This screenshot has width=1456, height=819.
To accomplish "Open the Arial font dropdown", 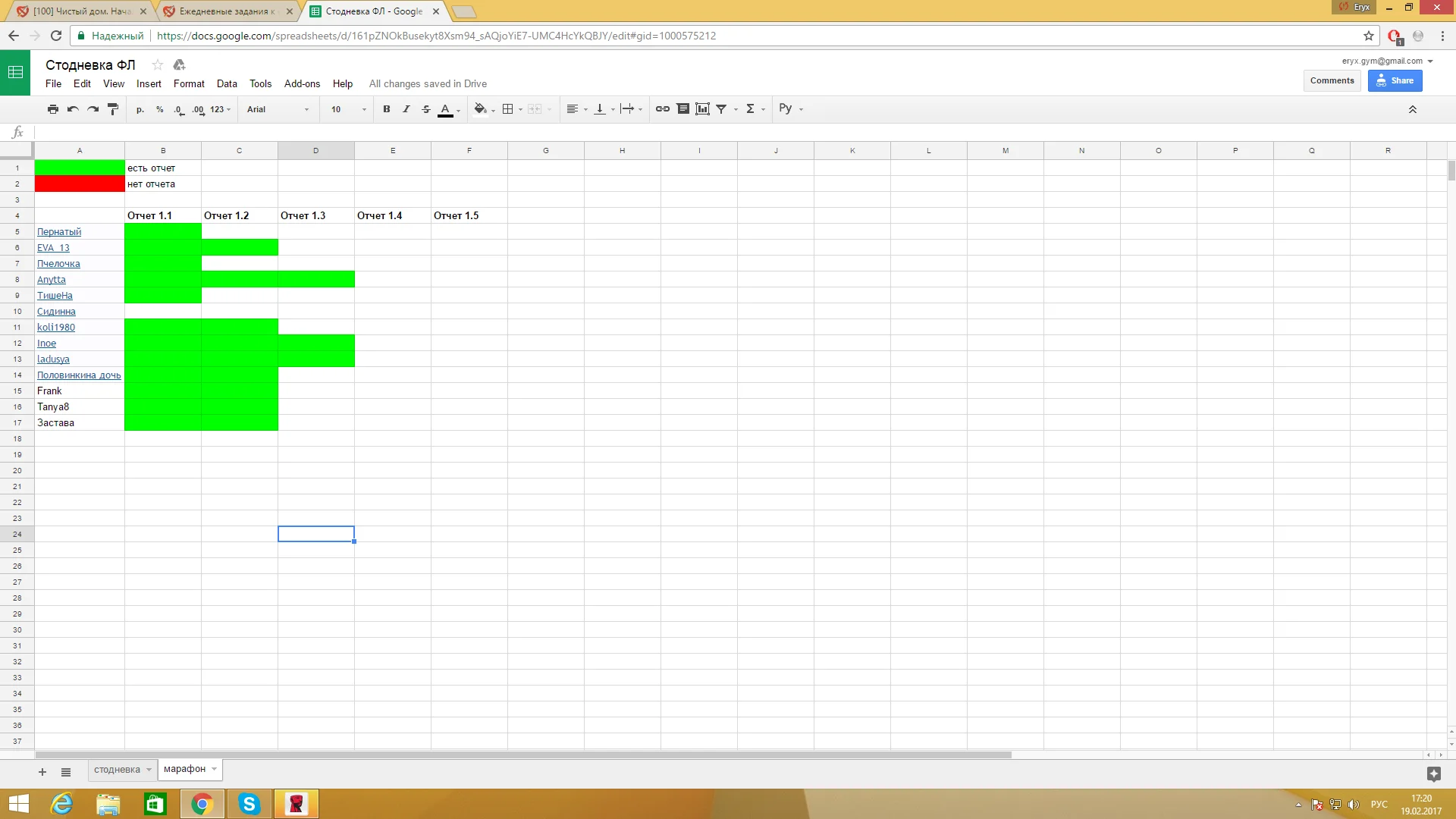I will [278, 109].
